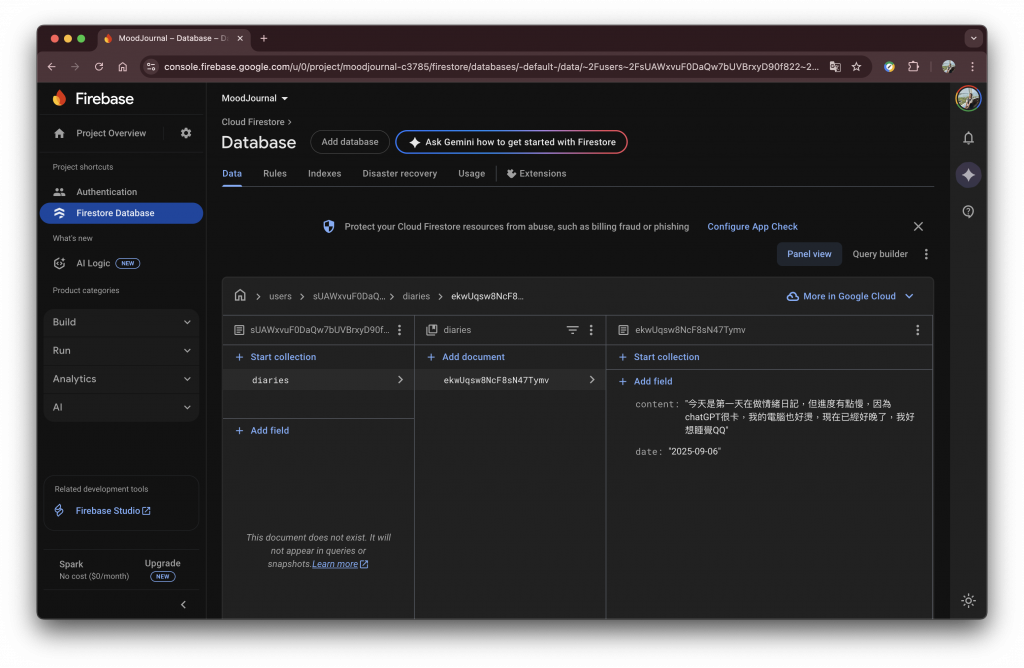This screenshot has width=1024, height=668.
Task: Click the browser address bar URL
Action: pos(491,67)
